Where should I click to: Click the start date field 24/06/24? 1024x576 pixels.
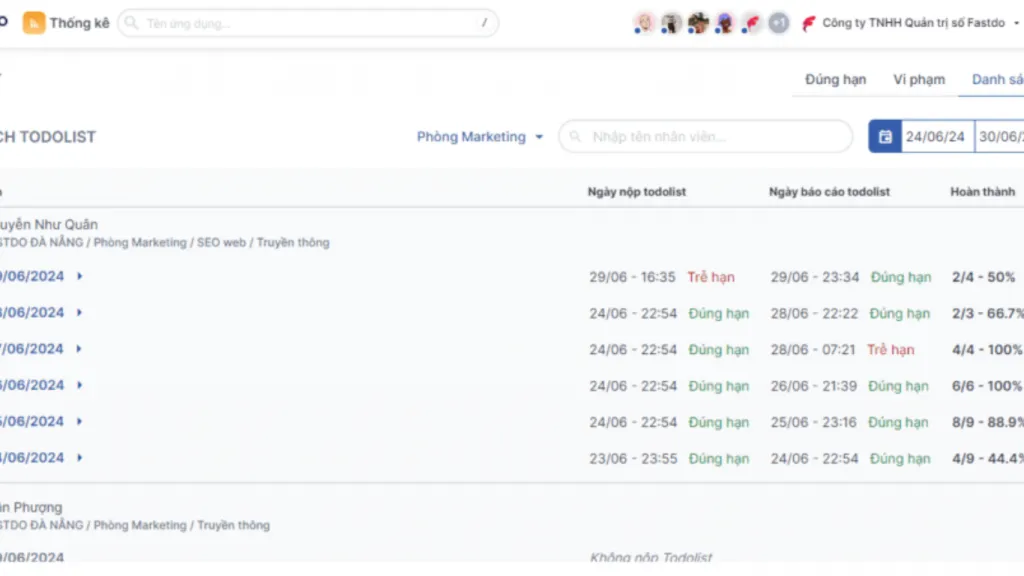[935, 136]
